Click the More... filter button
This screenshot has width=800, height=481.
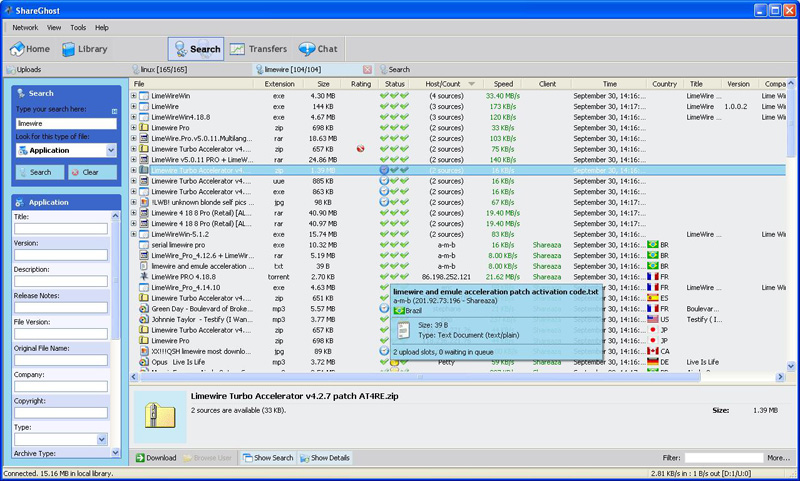point(779,458)
